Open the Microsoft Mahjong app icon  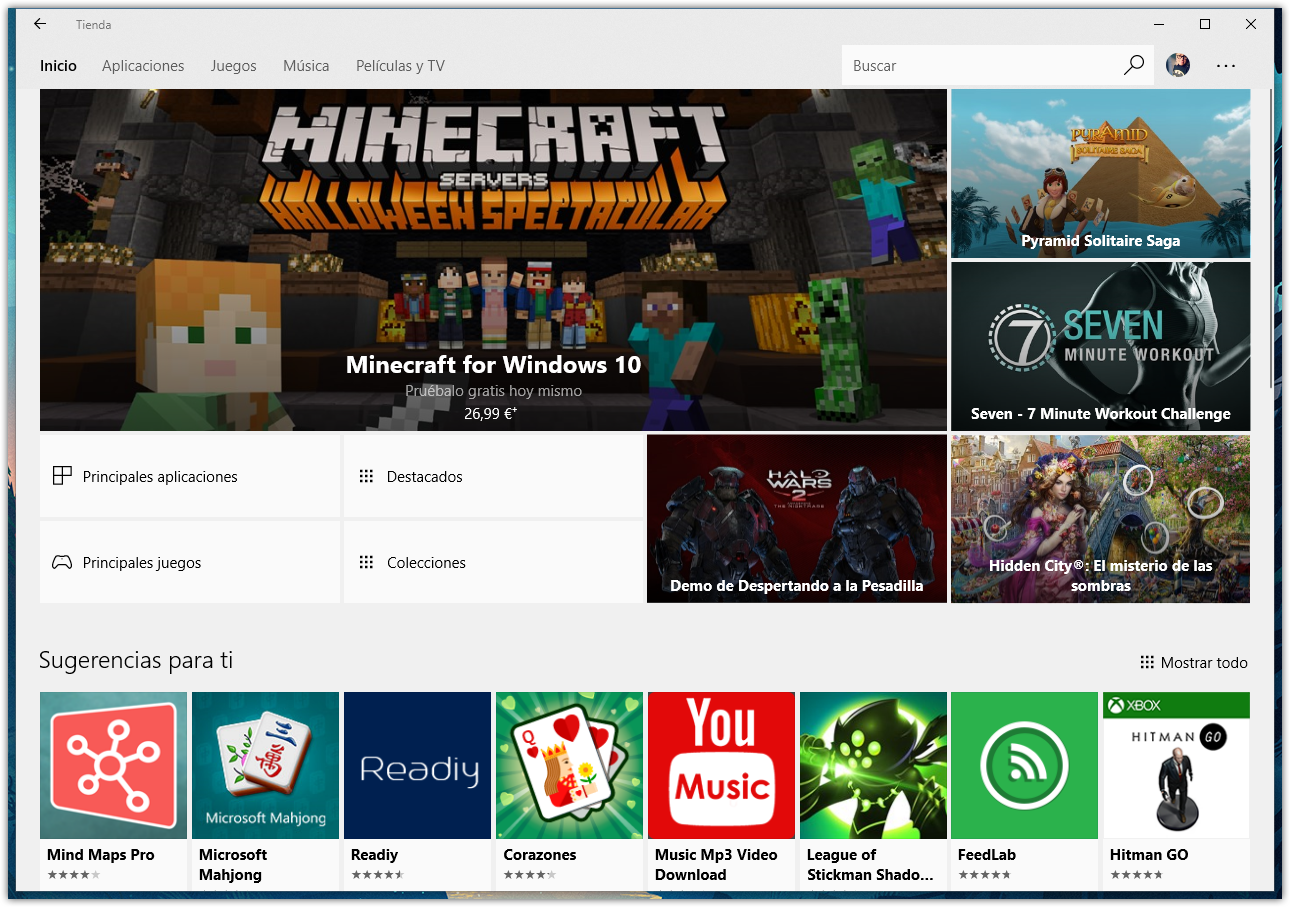point(265,765)
